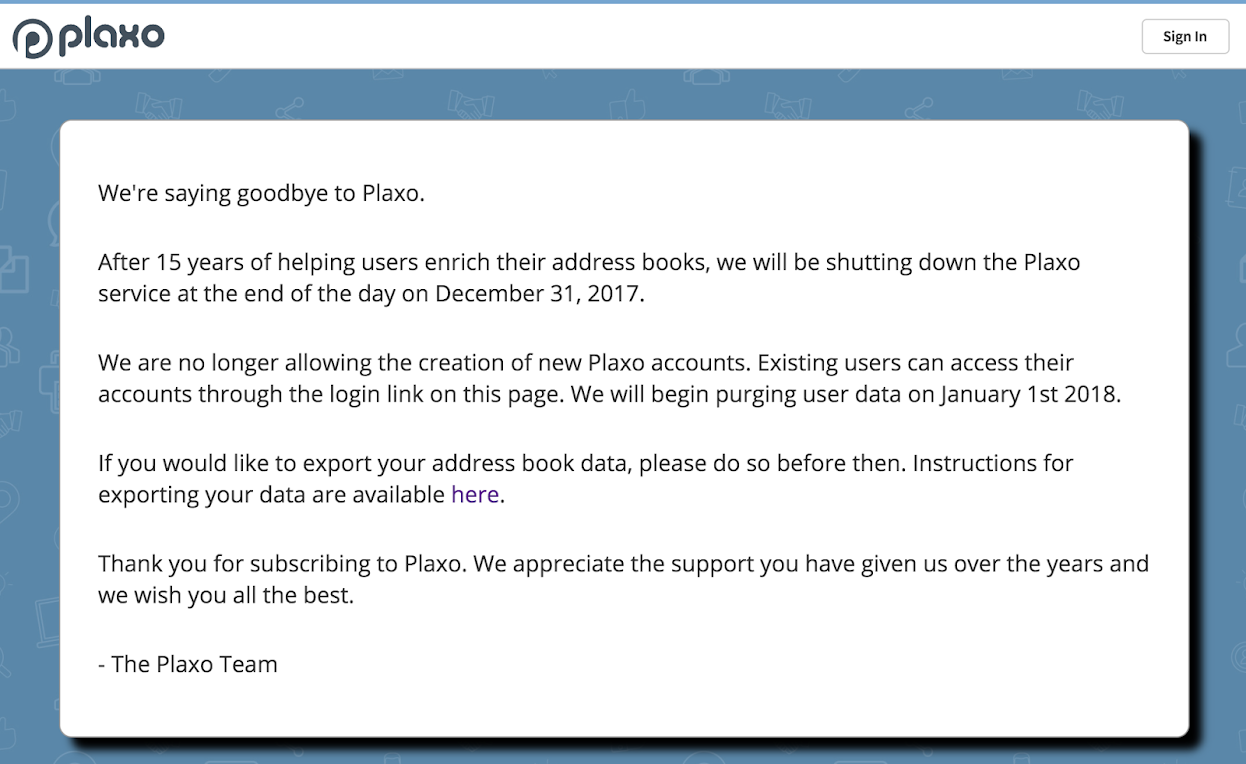Open the Sign In button
This screenshot has height=764, width=1246.
(x=1185, y=37)
